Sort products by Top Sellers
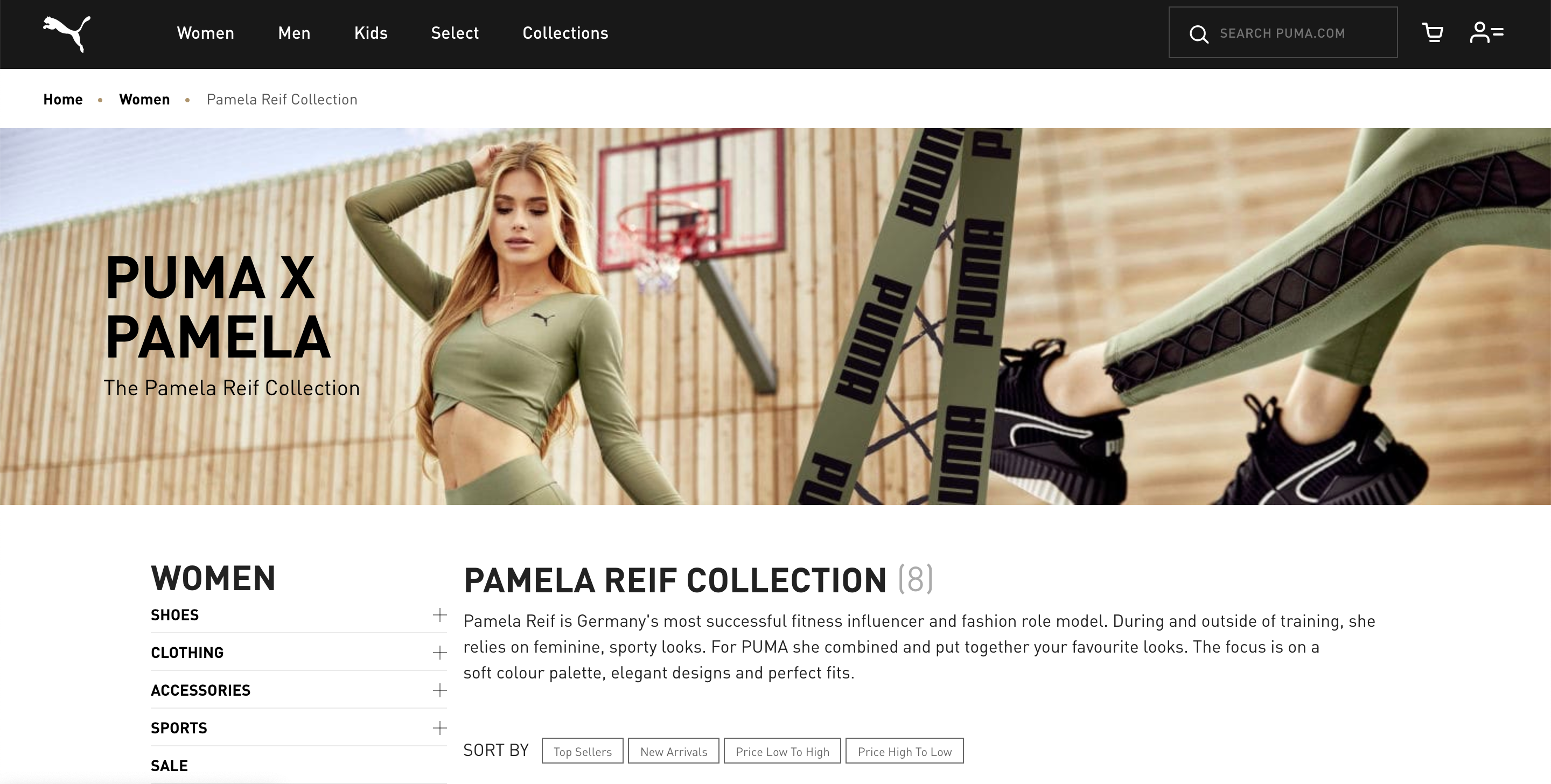This screenshot has height=784, width=1551. [582, 751]
